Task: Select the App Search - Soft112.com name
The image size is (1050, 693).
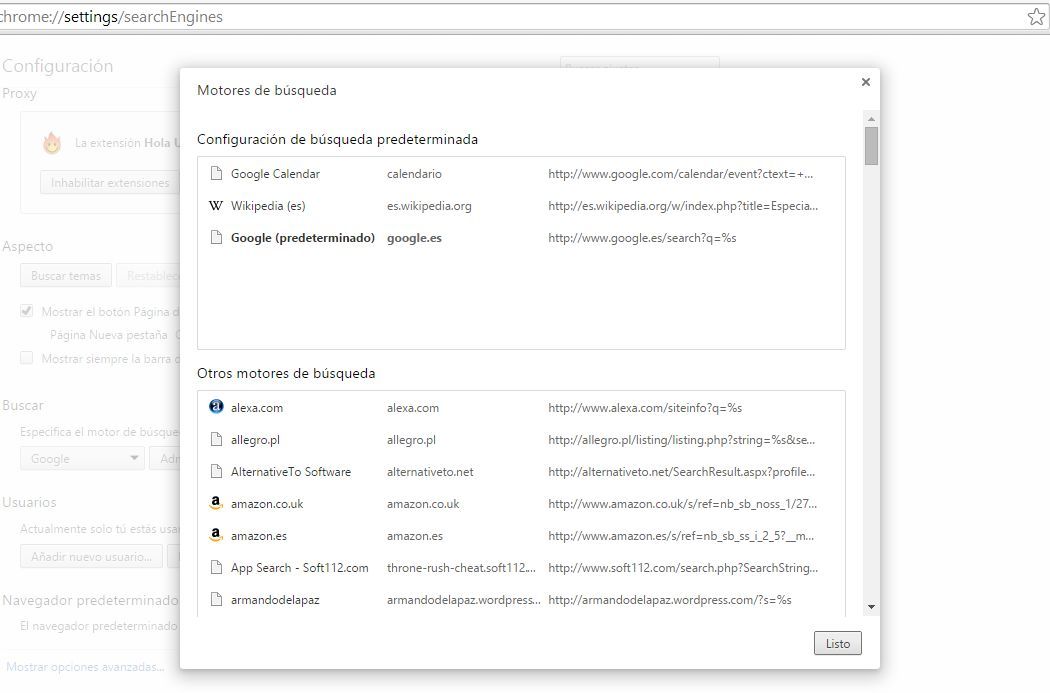Action: tap(299, 568)
